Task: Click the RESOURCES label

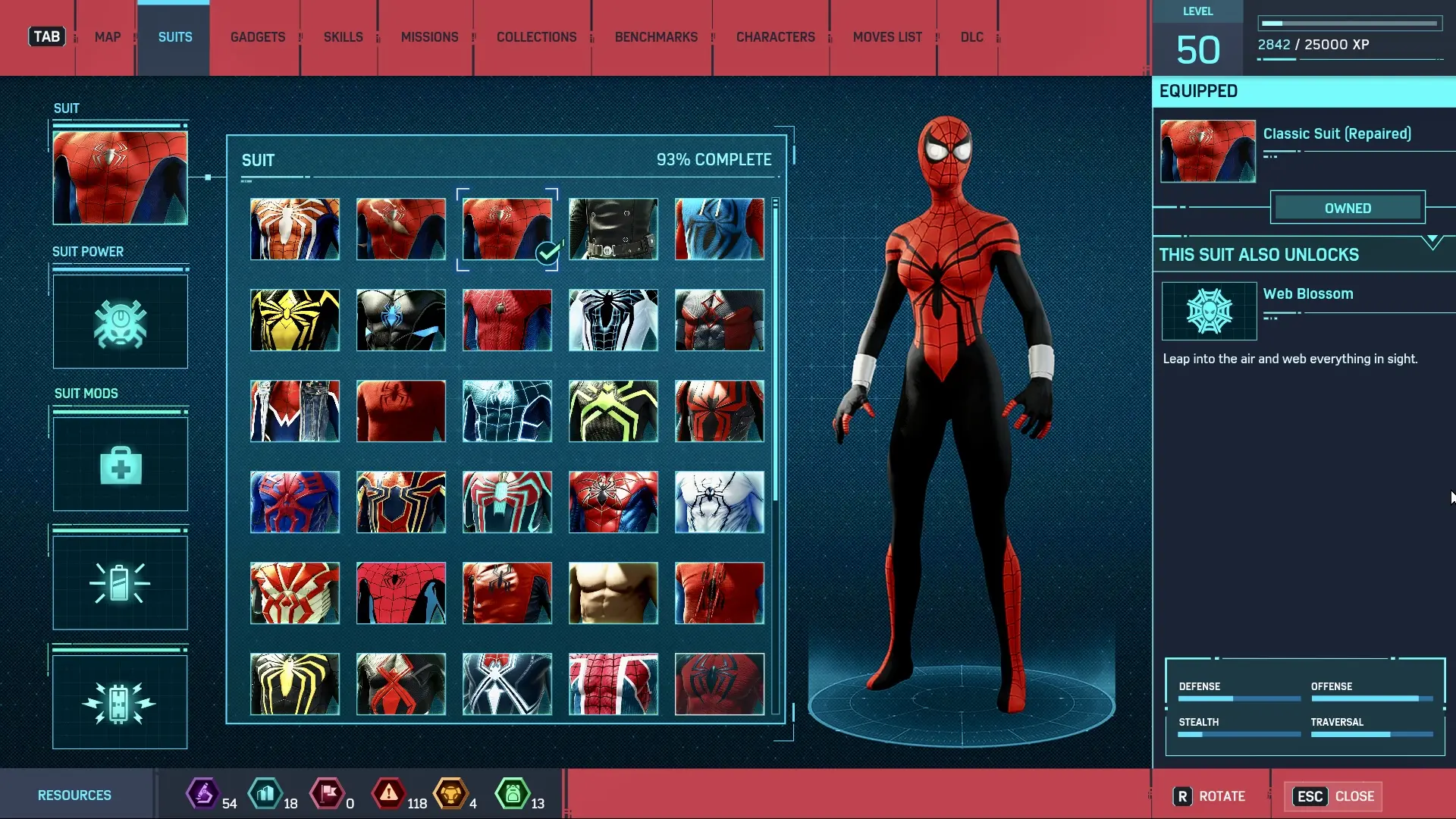Action: pos(74,795)
